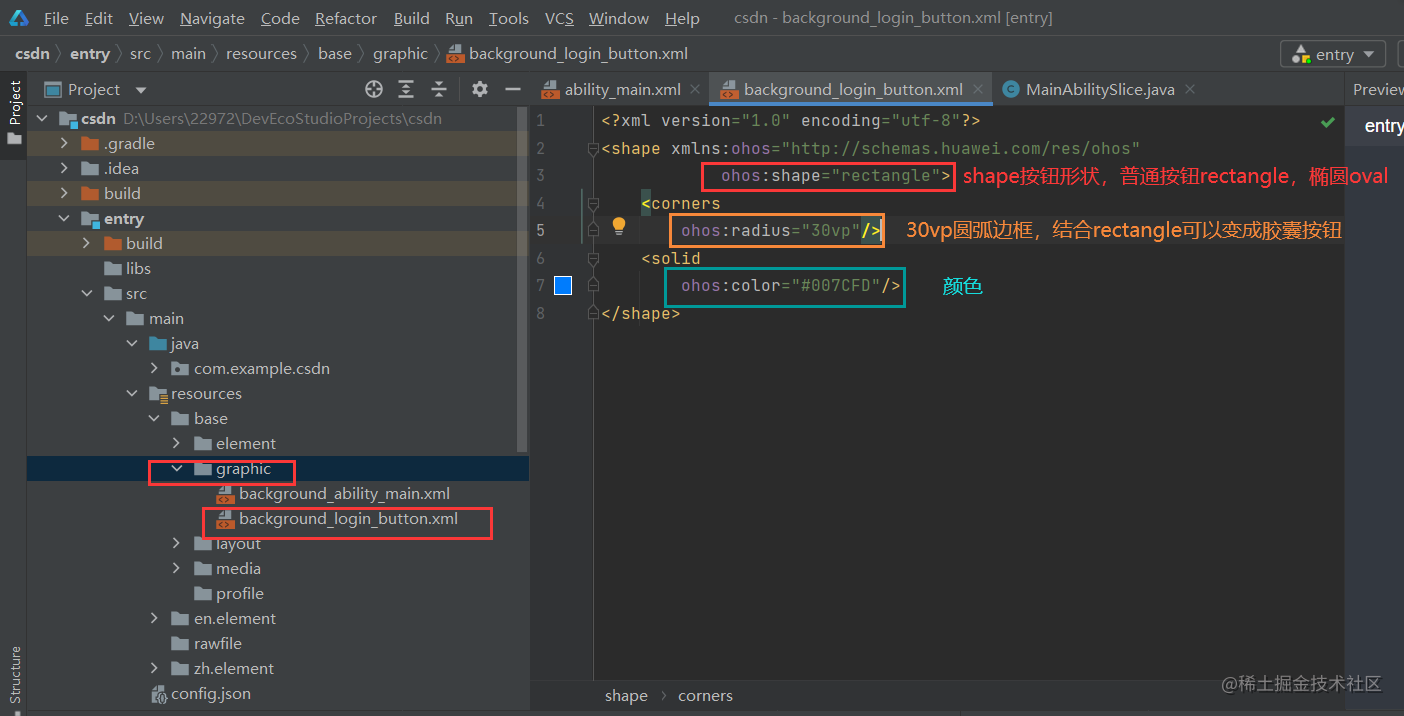Image resolution: width=1404 pixels, height=716 pixels.
Task: Click the Collapse All icon in Project panel
Action: [x=439, y=89]
